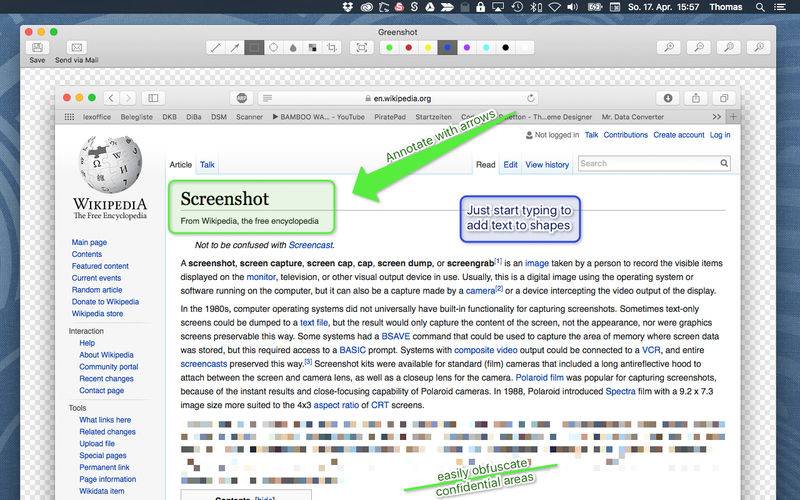Click the zoom out magnifier button
The height and width of the screenshot is (500, 800).
click(699, 47)
